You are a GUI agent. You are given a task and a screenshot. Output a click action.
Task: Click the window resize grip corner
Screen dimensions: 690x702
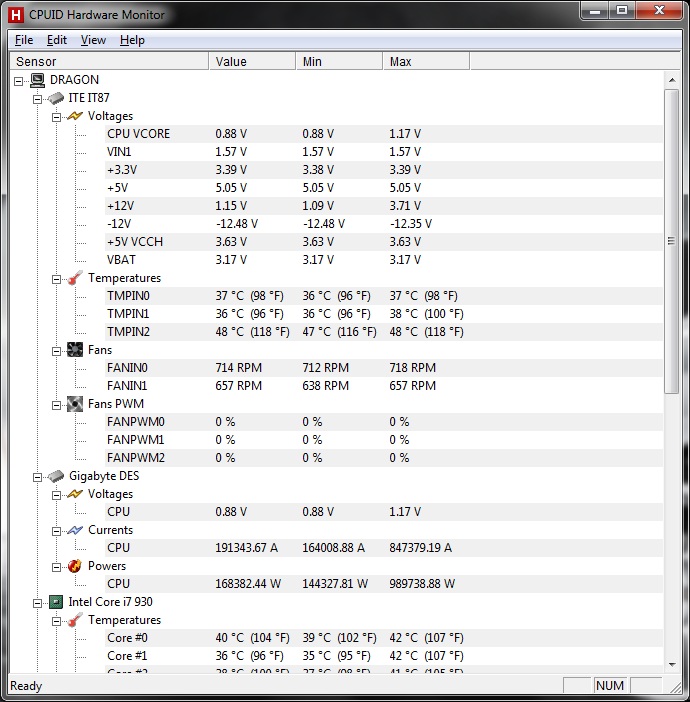tap(675, 686)
